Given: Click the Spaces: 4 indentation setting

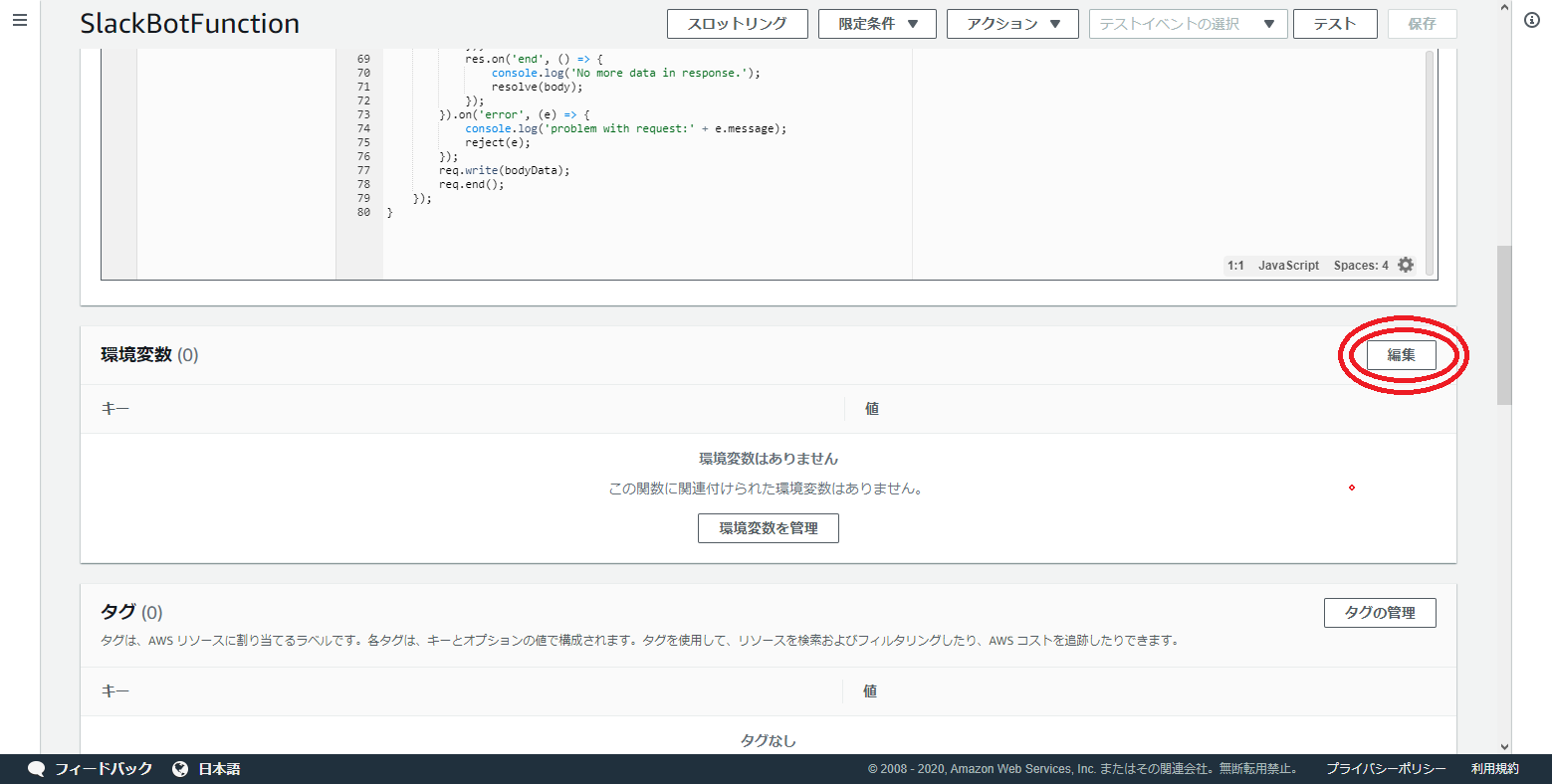Looking at the screenshot, I should click(x=1361, y=266).
